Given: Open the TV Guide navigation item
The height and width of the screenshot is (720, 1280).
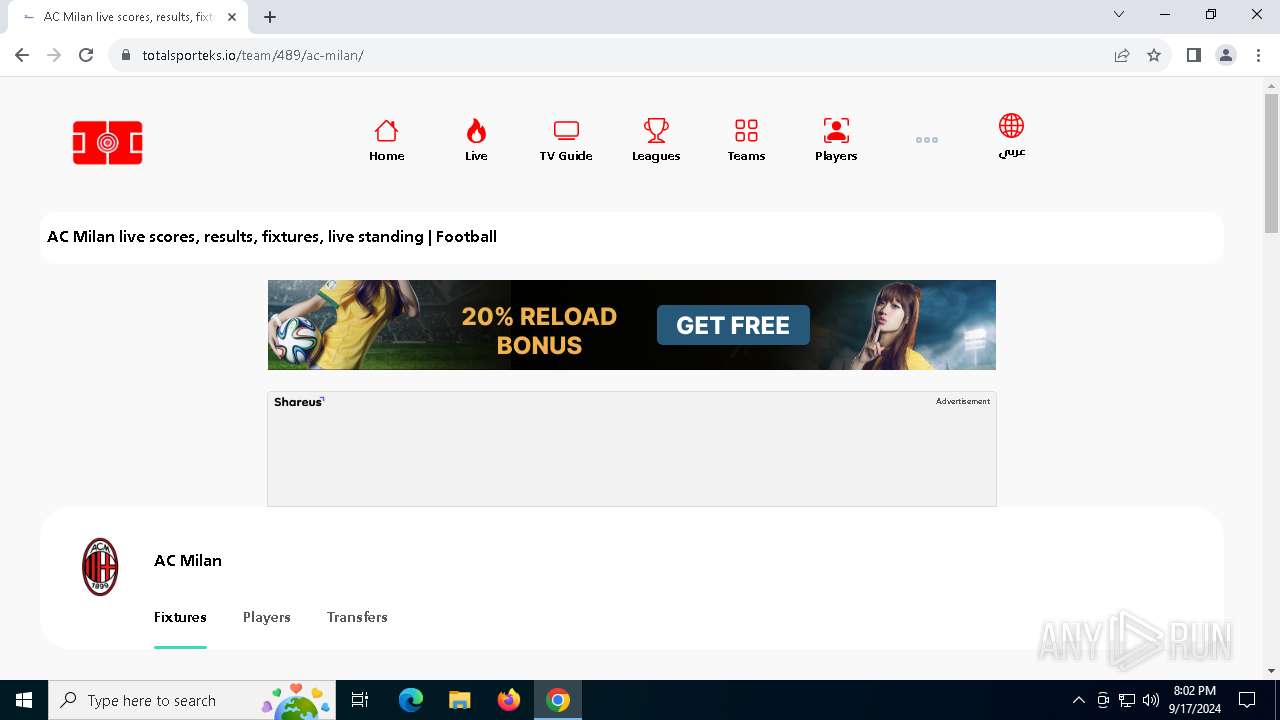Looking at the screenshot, I should [566, 140].
